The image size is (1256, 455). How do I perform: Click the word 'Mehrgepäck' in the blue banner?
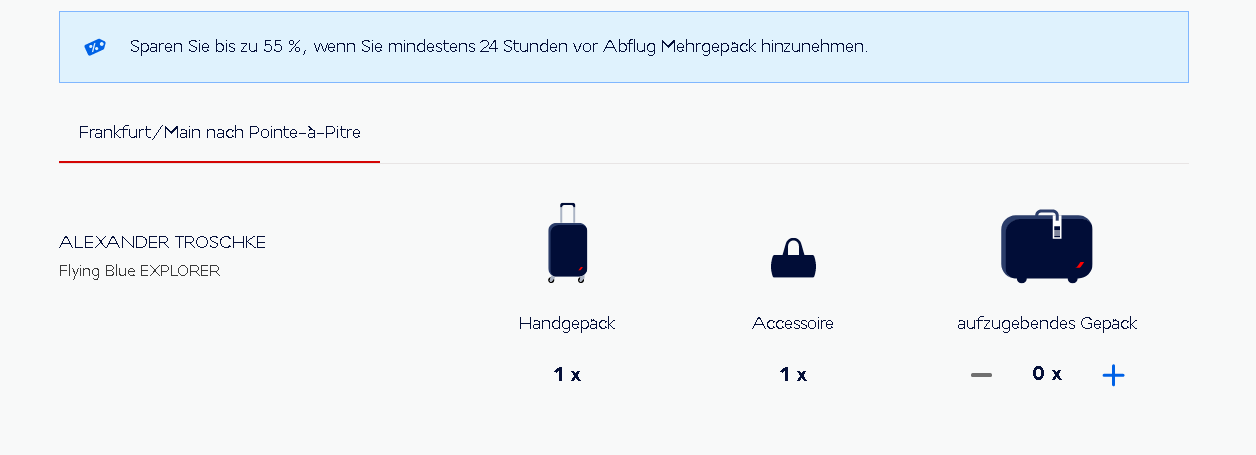(708, 47)
